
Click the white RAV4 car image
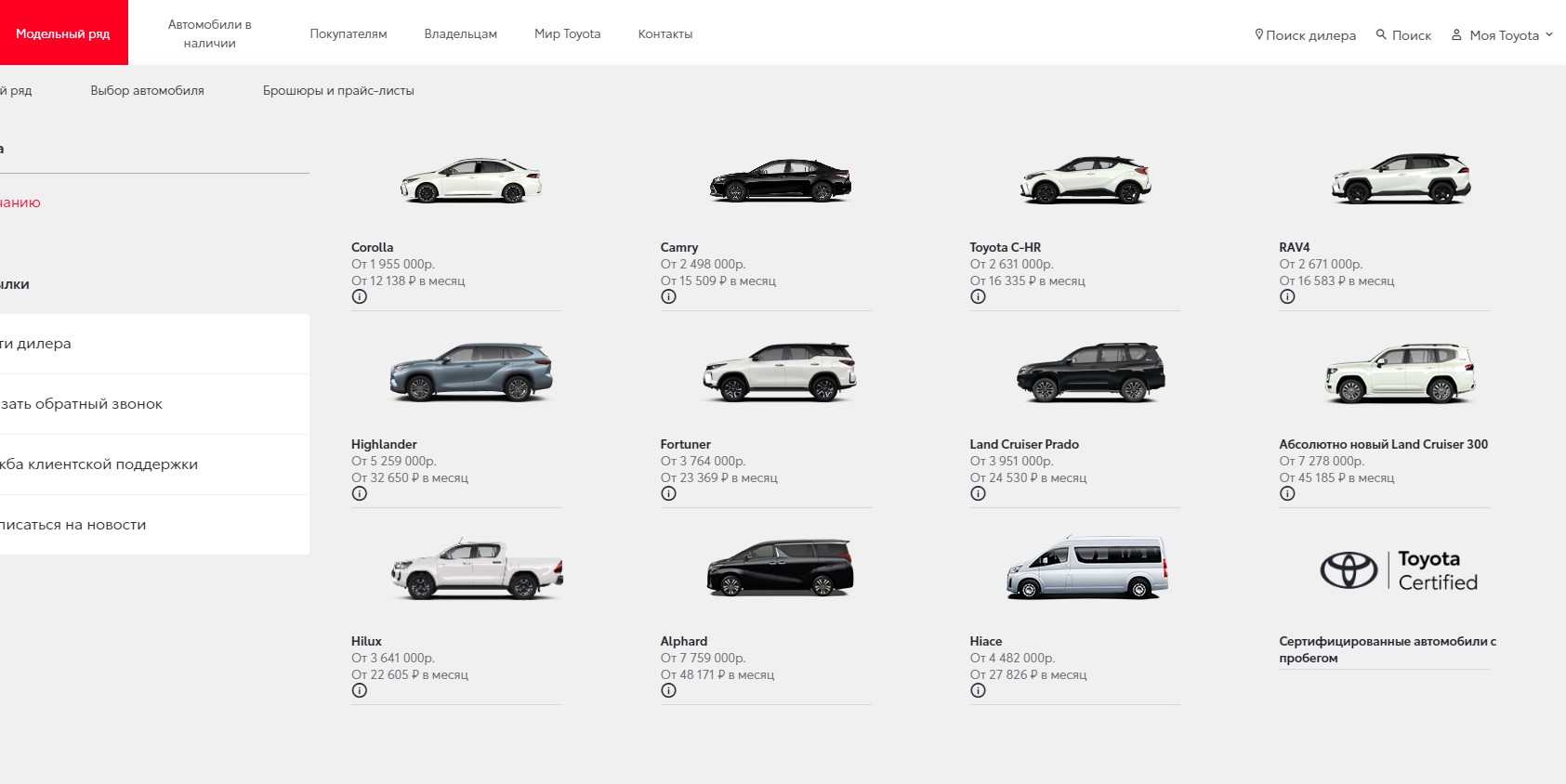pos(1401,178)
